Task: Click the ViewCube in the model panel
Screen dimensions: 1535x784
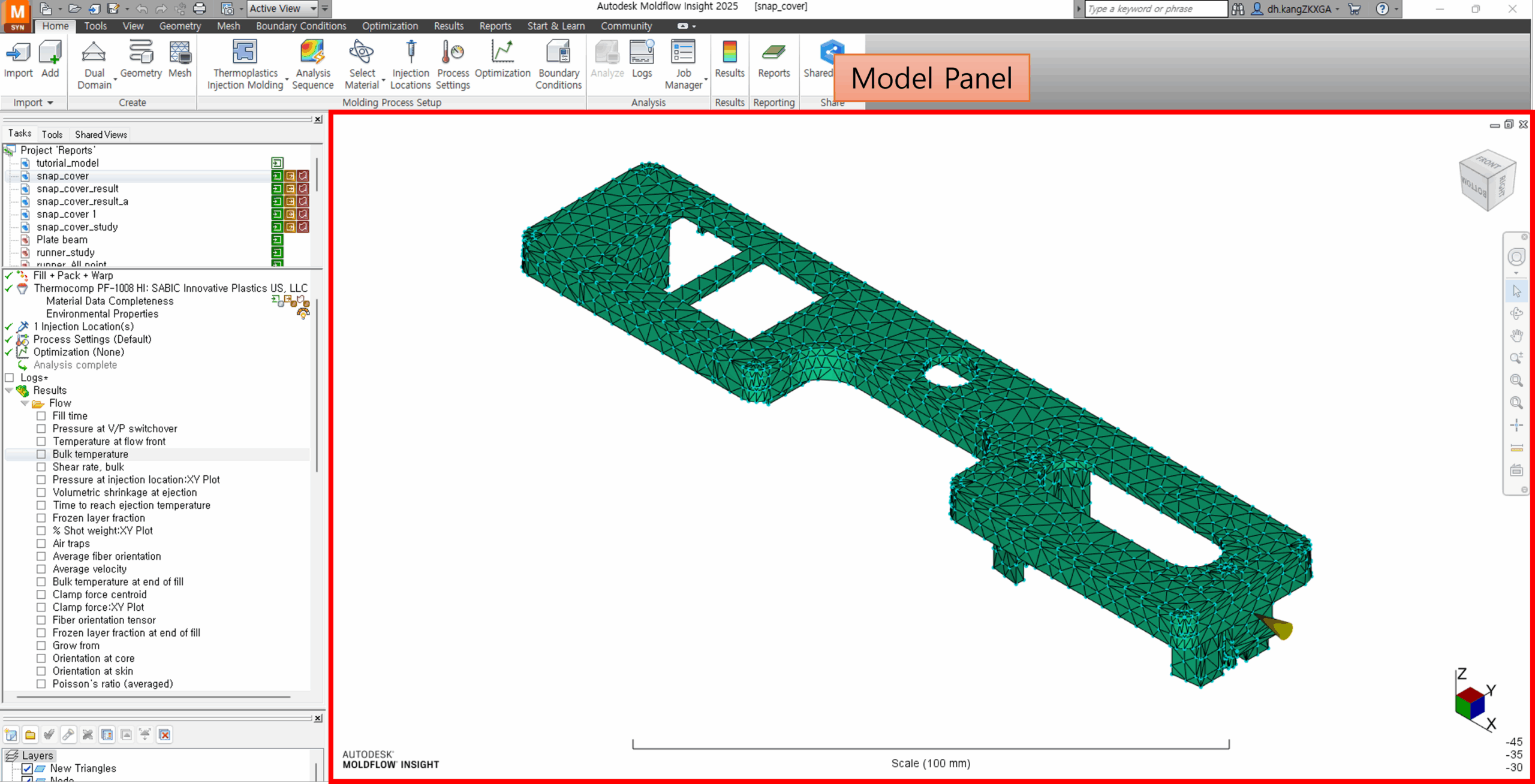Action: [x=1487, y=179]
